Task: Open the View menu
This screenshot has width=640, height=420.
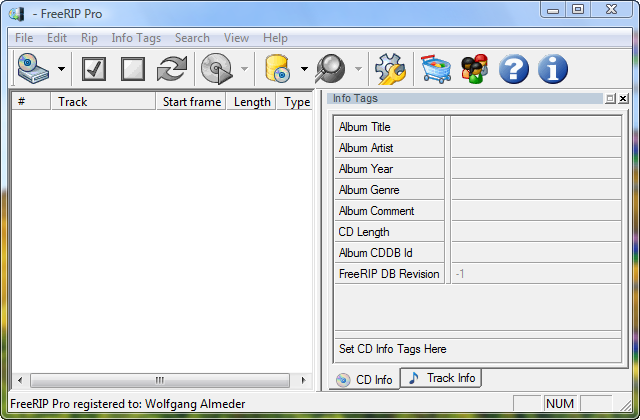Action: (x=236, y=38)
